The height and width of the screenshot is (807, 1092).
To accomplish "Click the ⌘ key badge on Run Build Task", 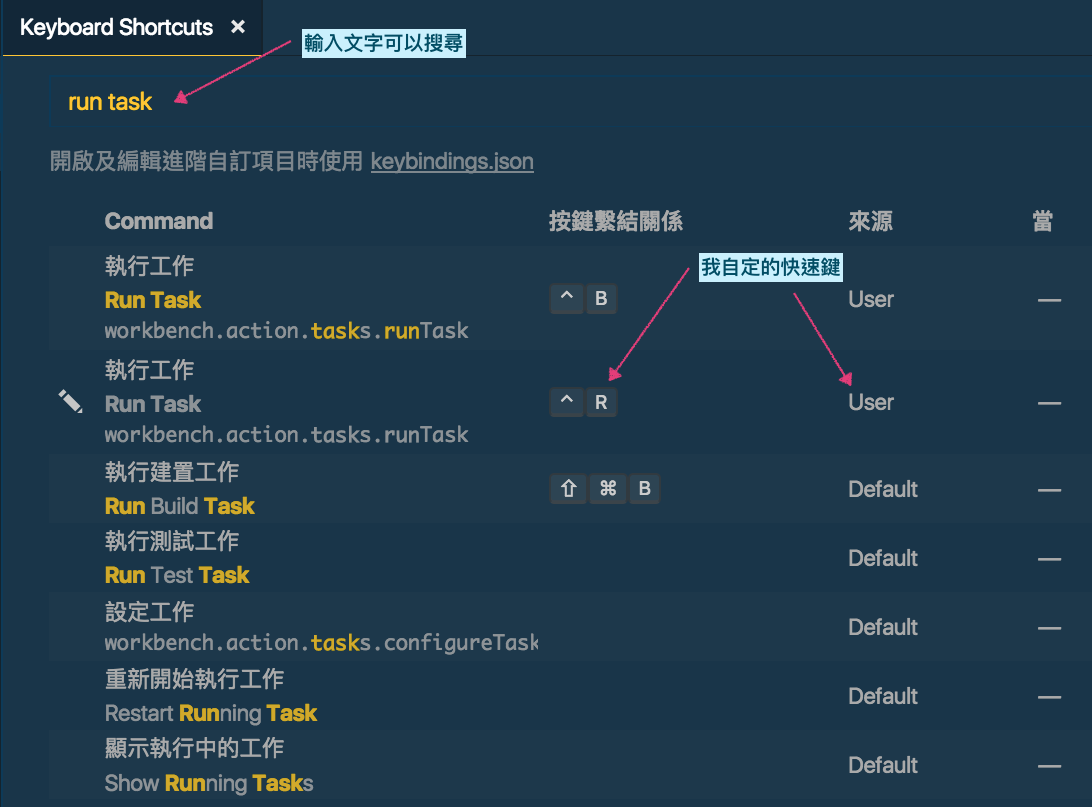I will tap(607, 489).
